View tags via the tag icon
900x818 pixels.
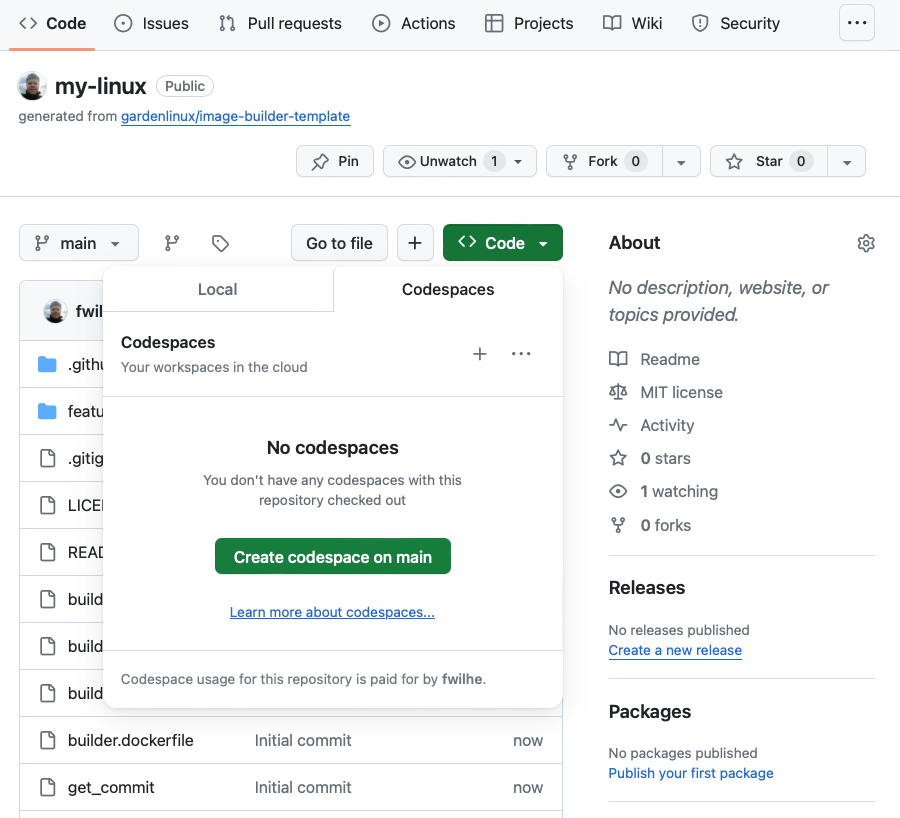[220, 243]
